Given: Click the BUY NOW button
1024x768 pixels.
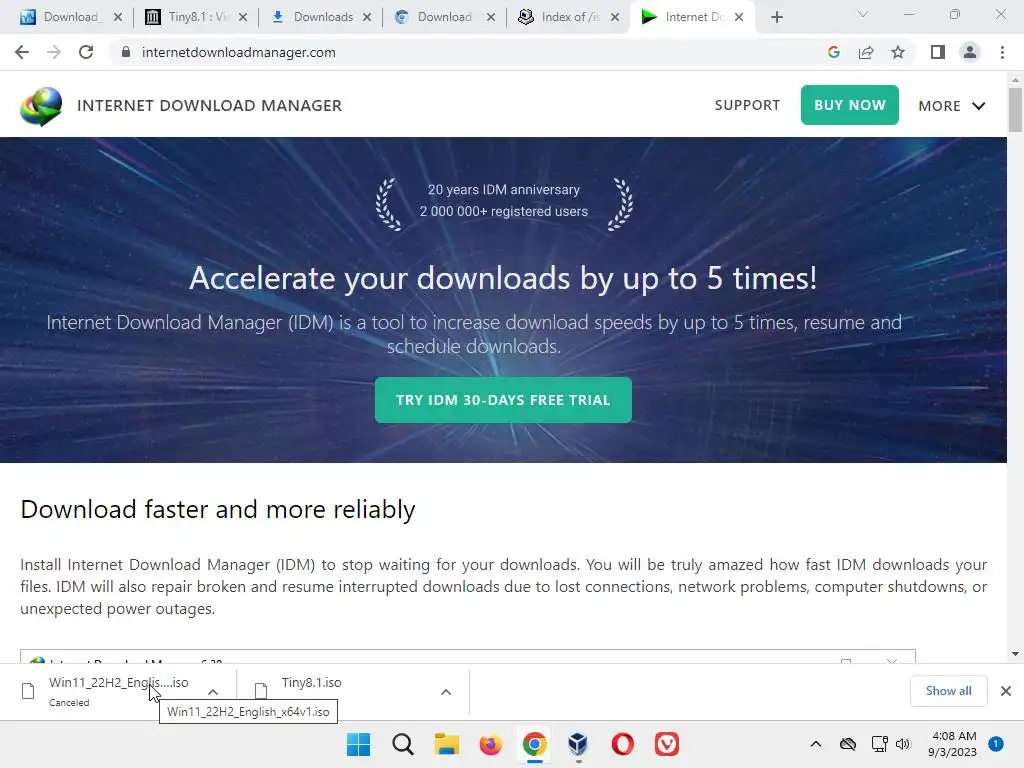Looking at the screenshot, I should pyautogui.click(x=850, y=105).
